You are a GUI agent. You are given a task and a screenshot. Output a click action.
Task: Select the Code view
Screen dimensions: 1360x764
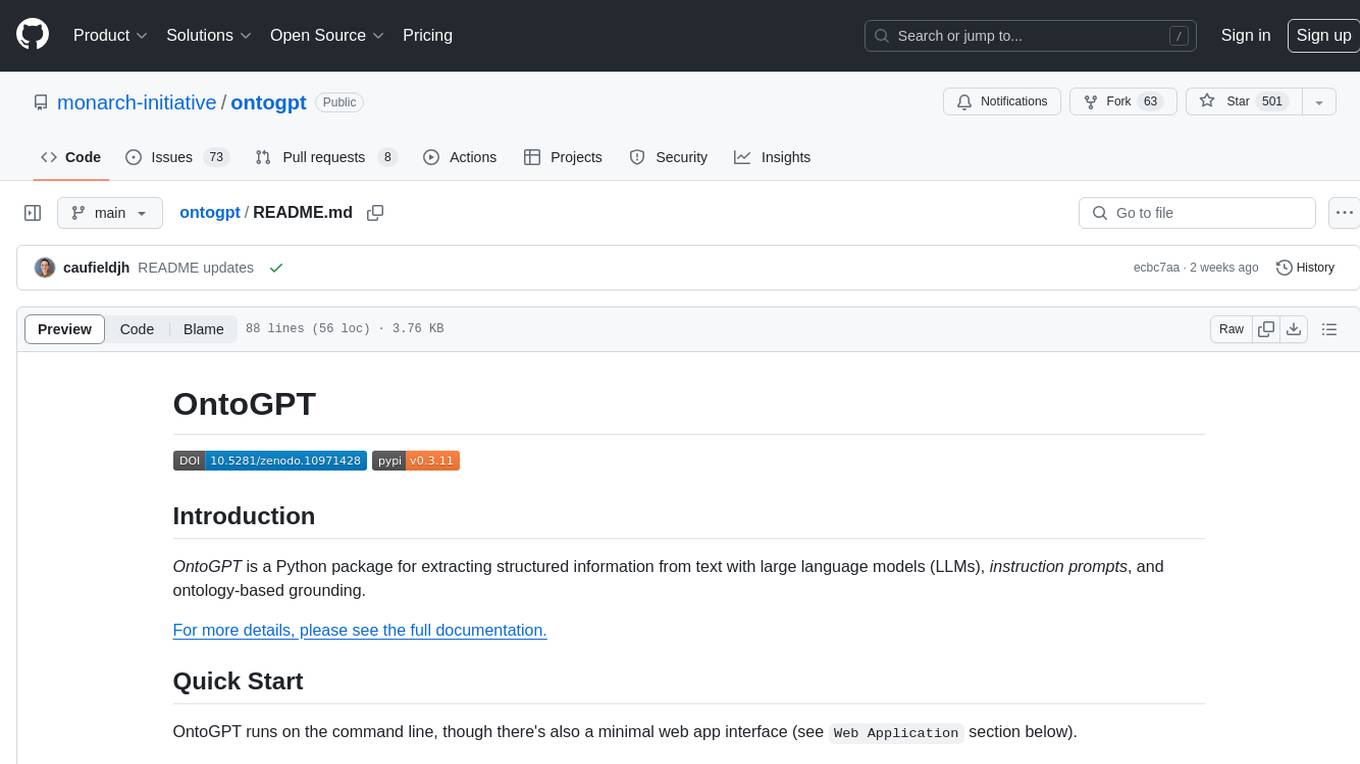coord(137,329)
